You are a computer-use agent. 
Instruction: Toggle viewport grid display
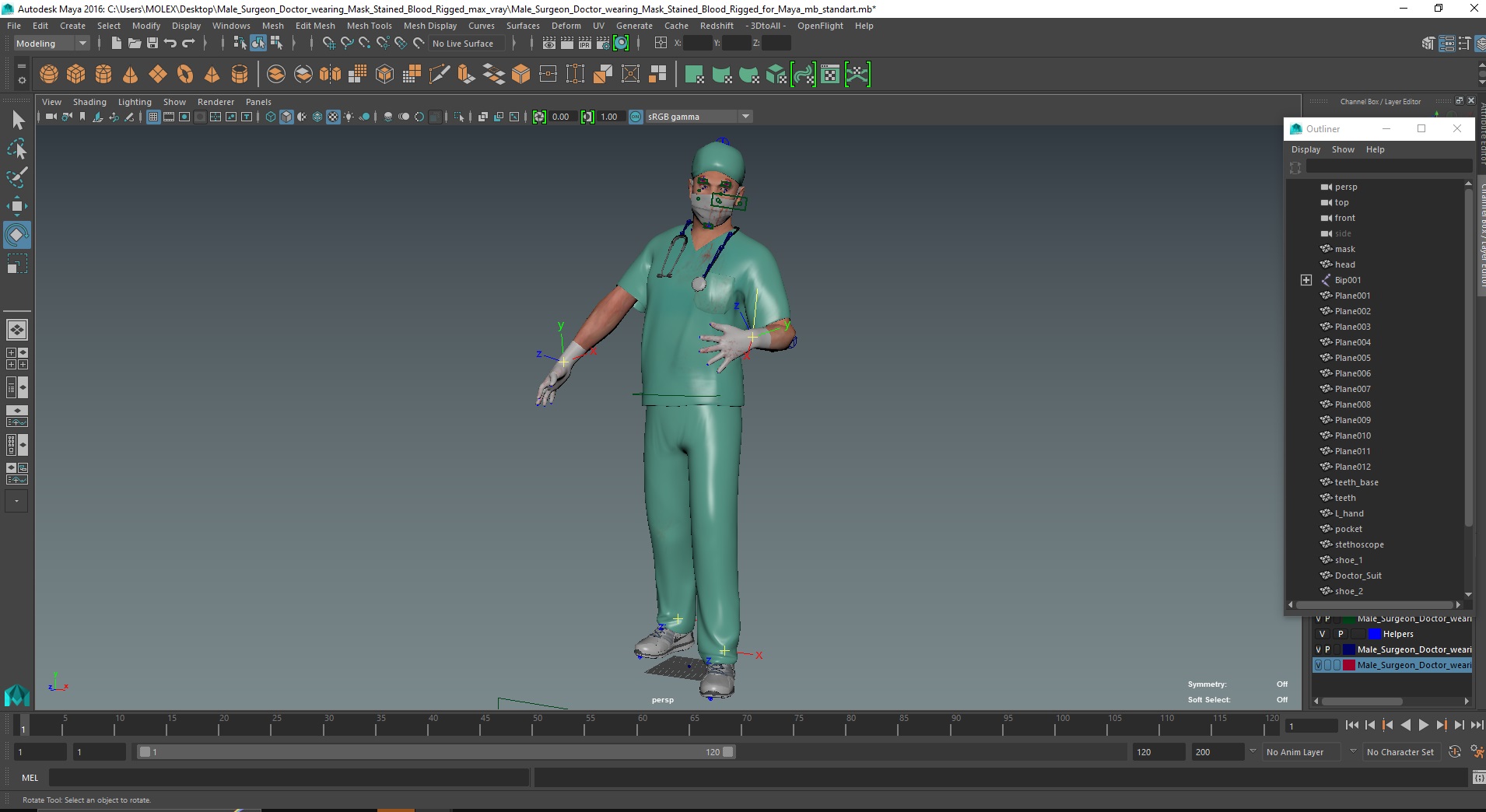pos(153,117)
